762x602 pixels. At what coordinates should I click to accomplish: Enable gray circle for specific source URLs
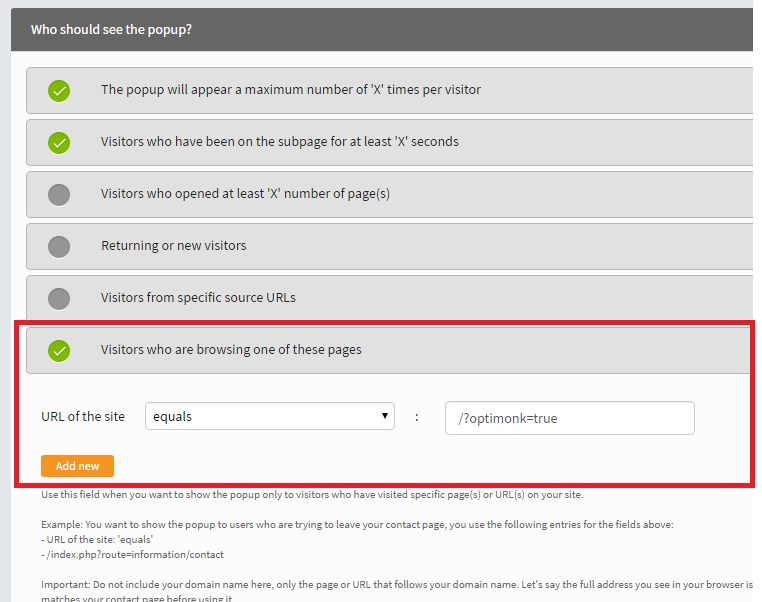point(59,299)
